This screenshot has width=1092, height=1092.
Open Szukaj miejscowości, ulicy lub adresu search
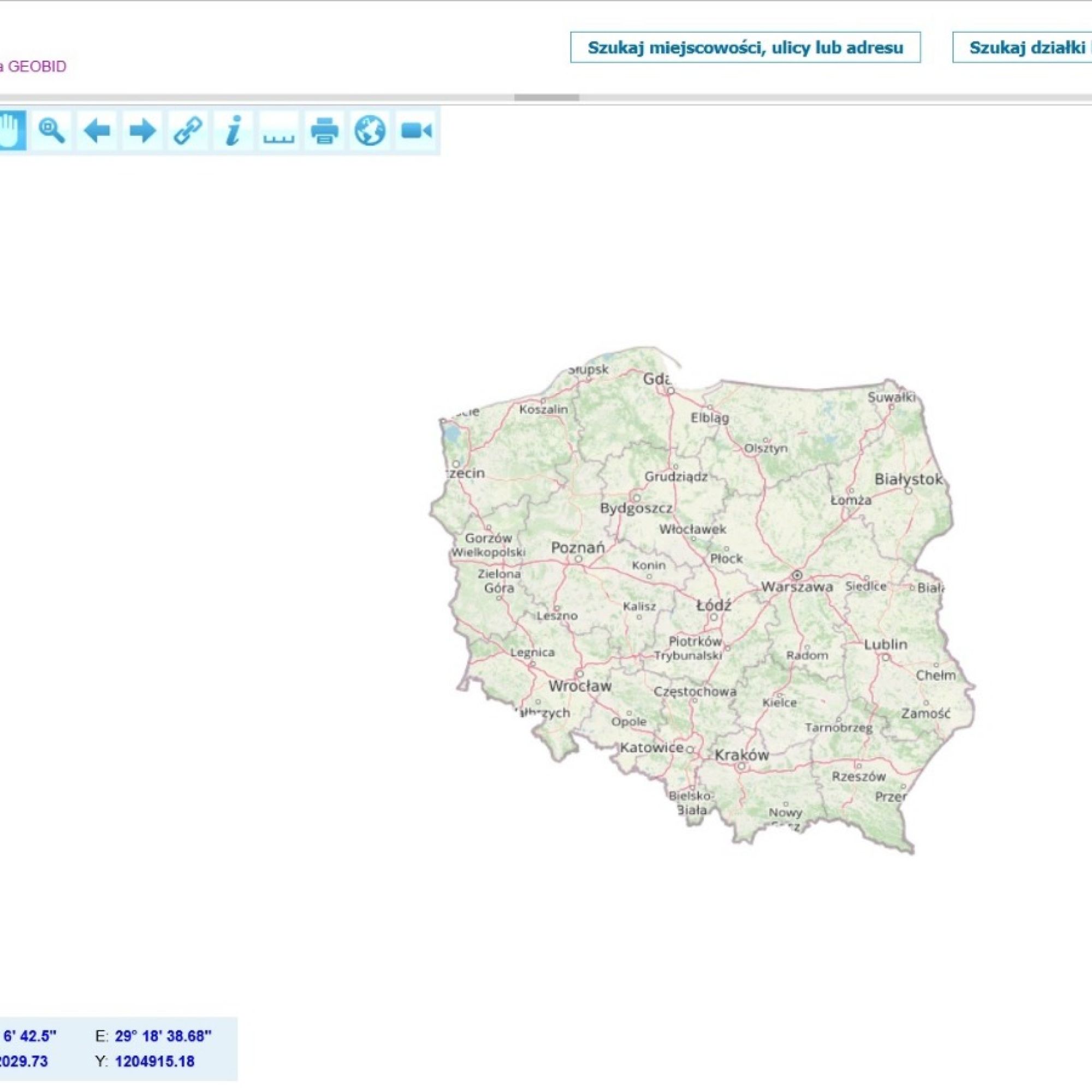click(x=745, y=48)
